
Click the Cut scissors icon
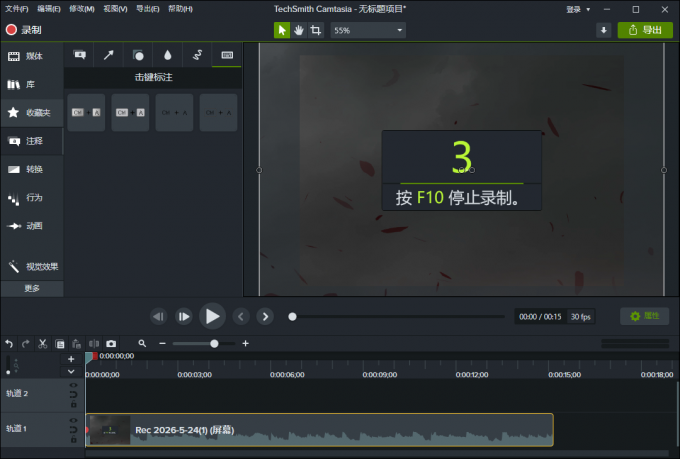point(42,344)
